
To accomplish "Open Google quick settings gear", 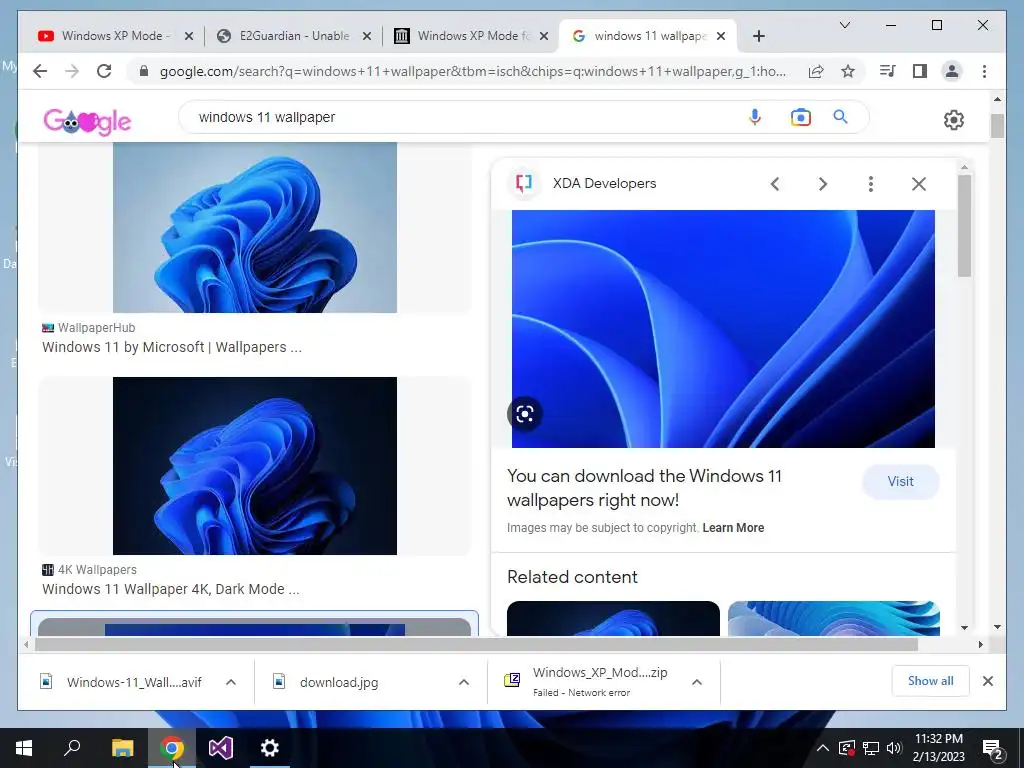I will click(x=953, y=120).
